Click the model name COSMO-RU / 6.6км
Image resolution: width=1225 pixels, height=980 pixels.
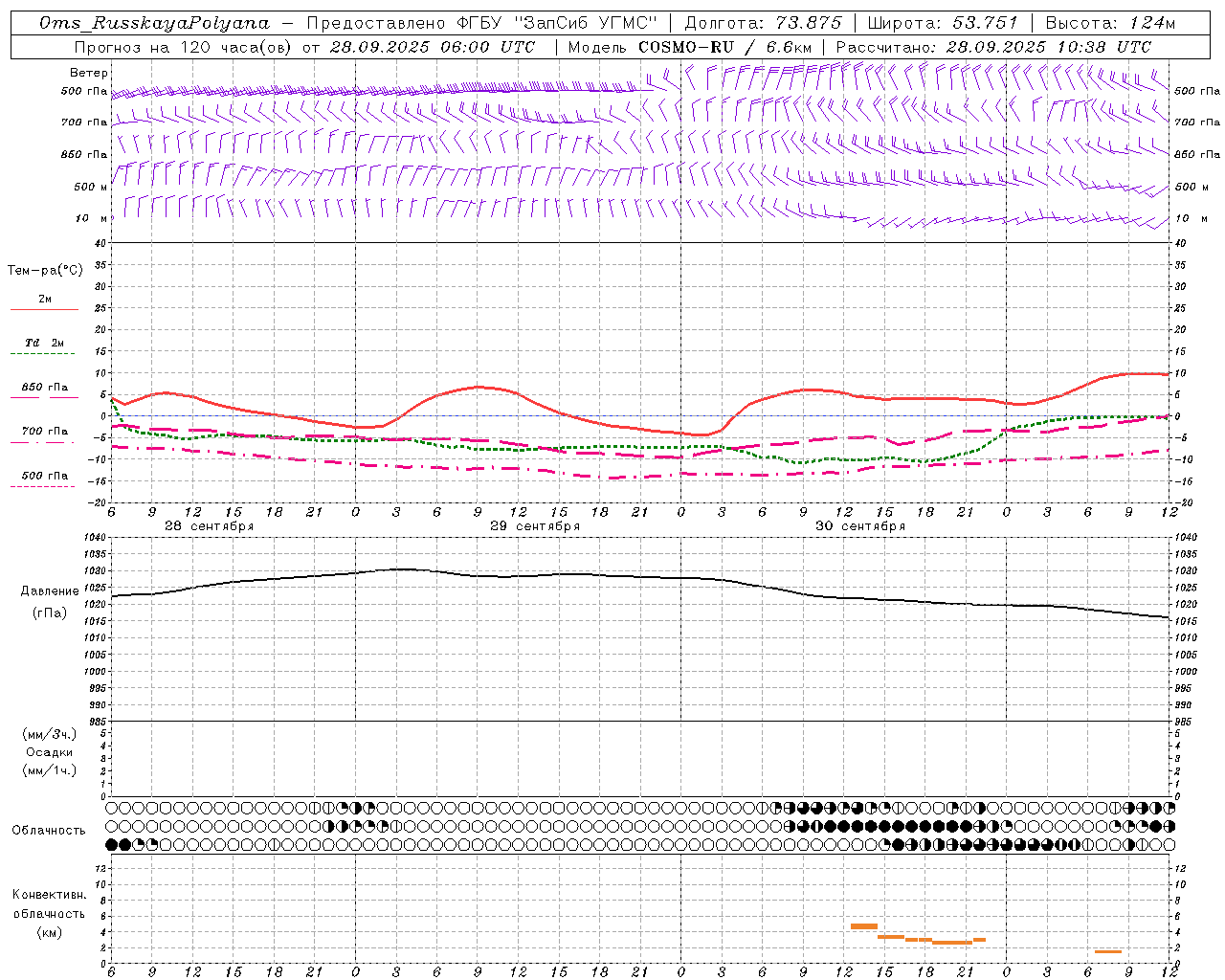click(x=724, y=47)
